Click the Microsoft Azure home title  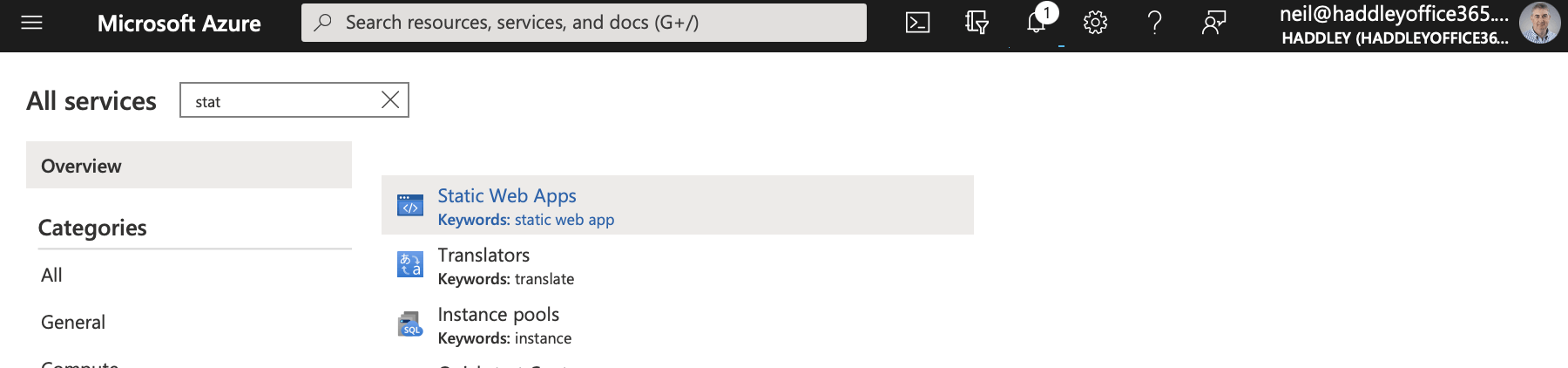[x=179, y=24]
